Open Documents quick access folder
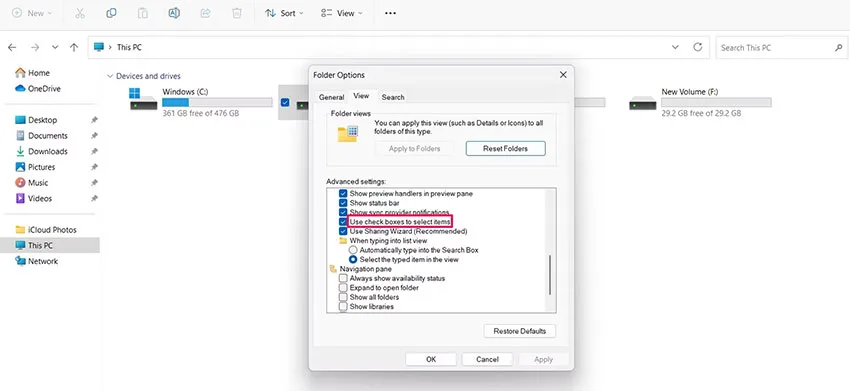The height and width of the screenshot is (391, 850). click(x=42, y=136)
